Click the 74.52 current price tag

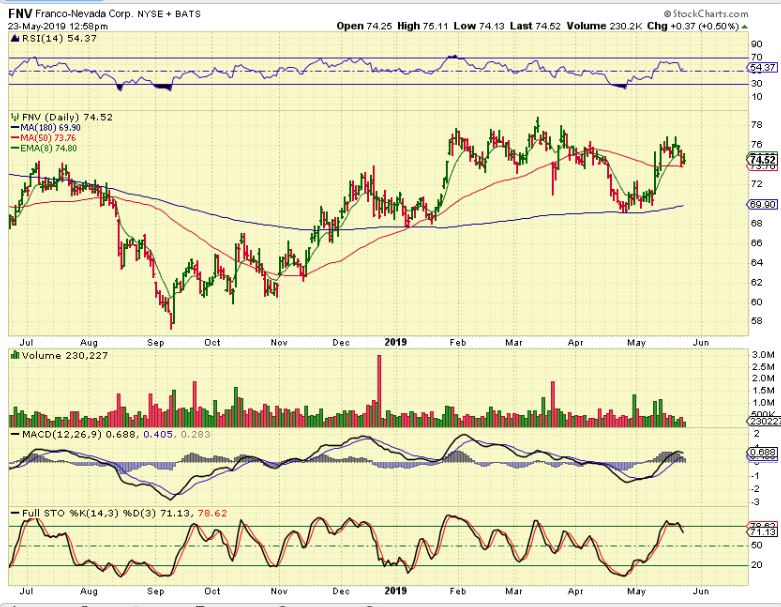click(x=761, y=160)
